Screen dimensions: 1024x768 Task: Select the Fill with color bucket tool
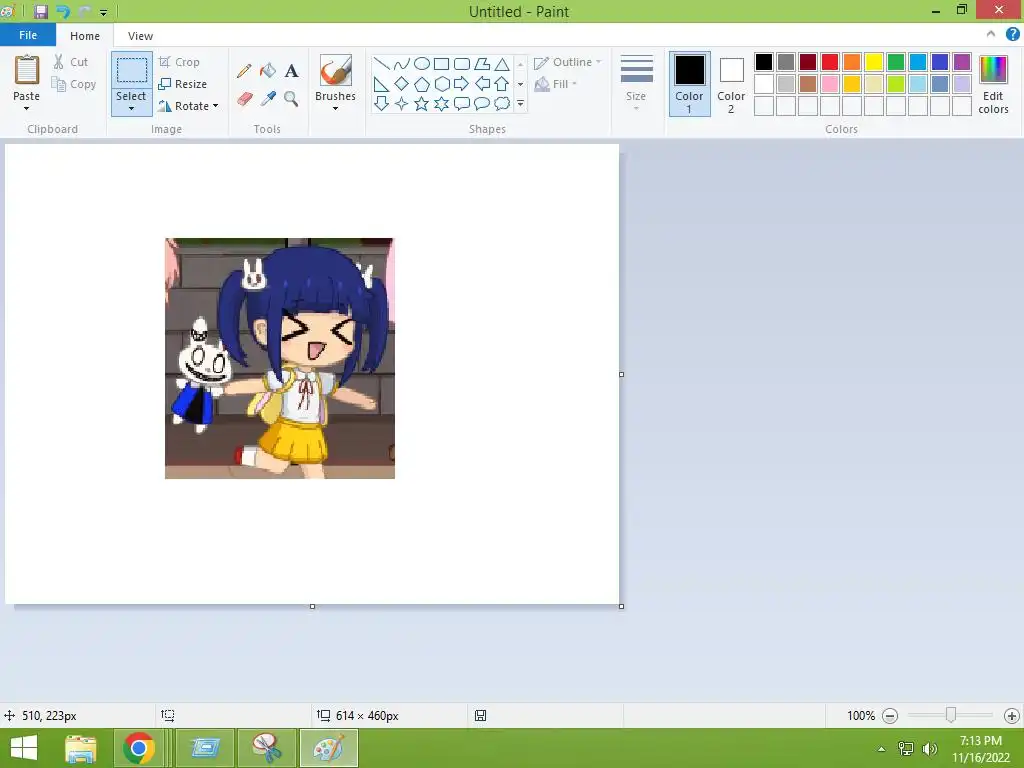tap(268, 71)
